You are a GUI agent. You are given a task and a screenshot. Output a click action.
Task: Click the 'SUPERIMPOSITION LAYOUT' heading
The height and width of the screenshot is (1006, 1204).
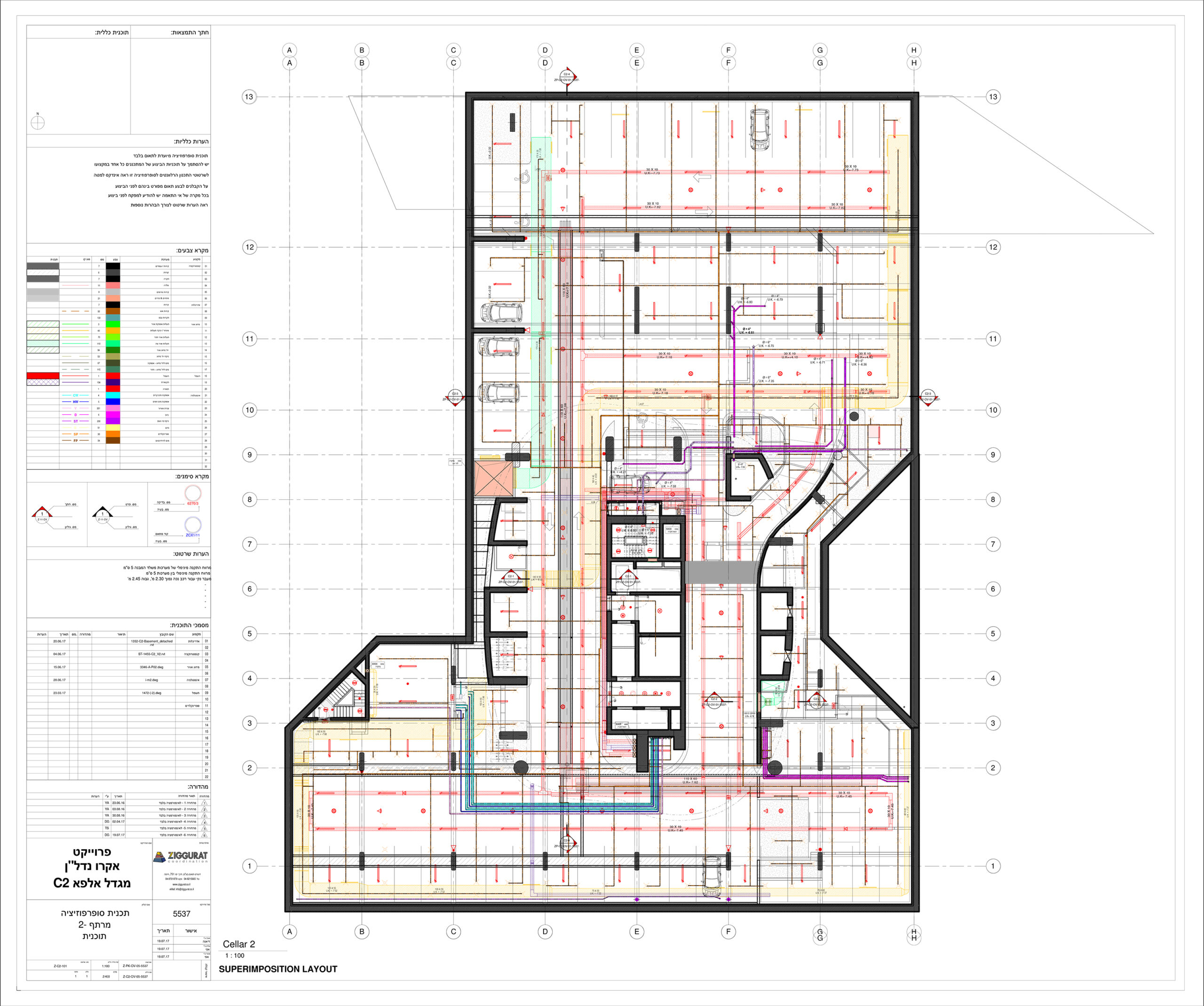(x=278, y=969)
